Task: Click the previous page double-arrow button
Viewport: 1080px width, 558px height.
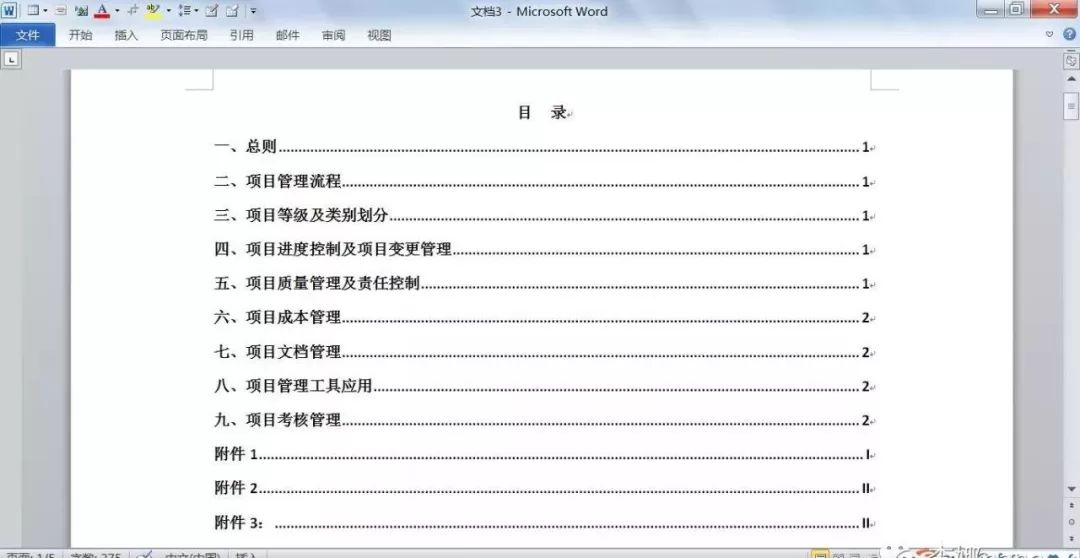Action: (x=1071, y=506)
